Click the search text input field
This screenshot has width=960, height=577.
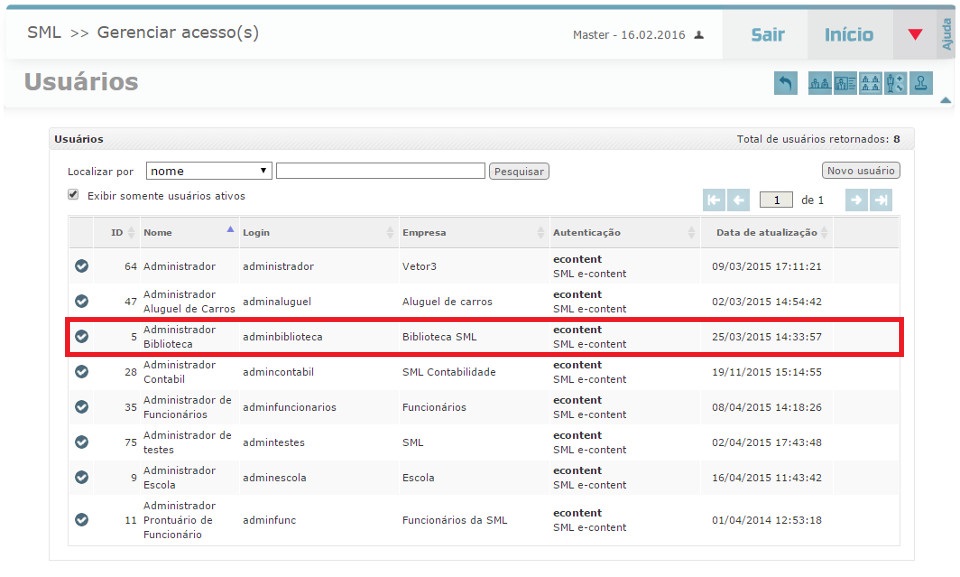(x=380, y=171)
